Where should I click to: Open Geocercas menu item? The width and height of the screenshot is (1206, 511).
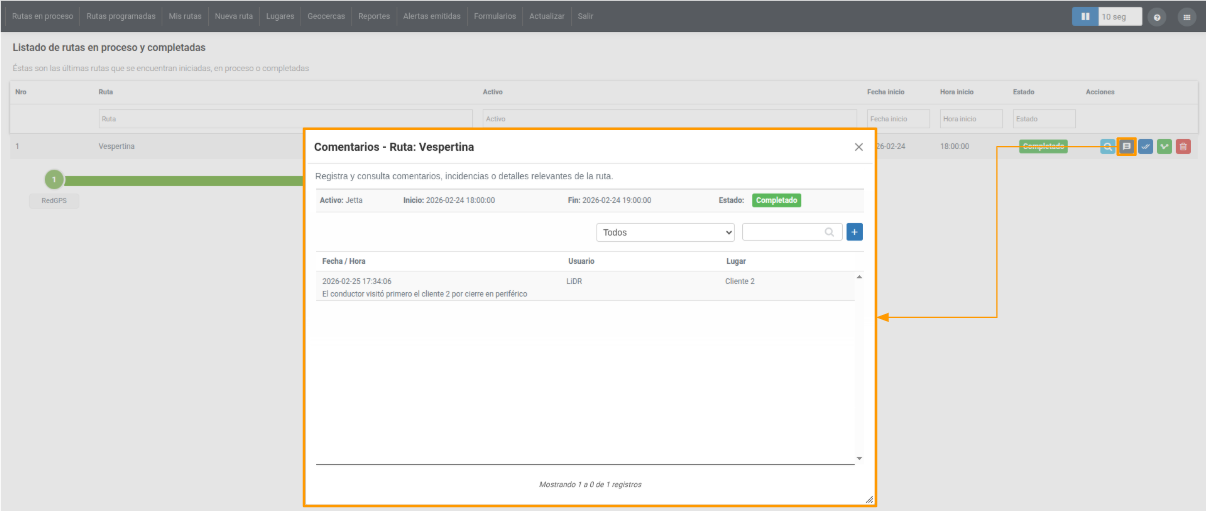tap(326, 16)
